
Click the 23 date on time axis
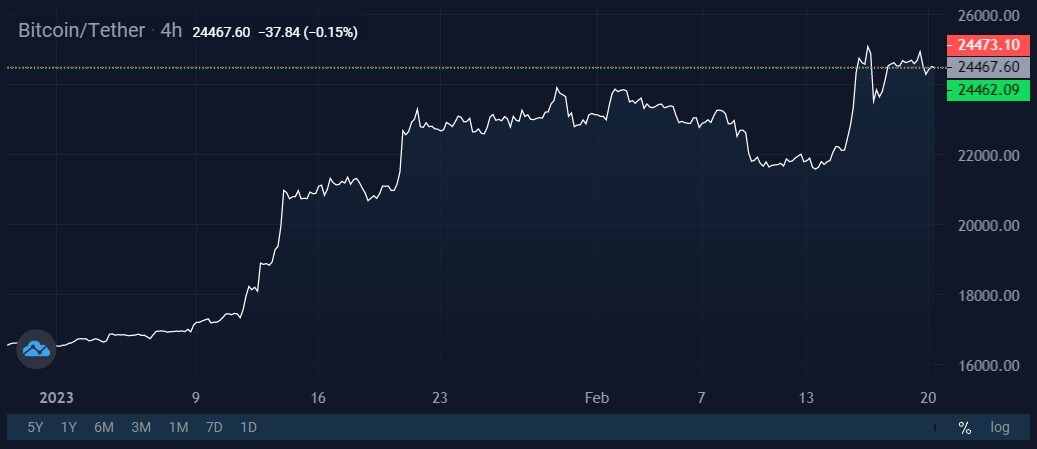tap(440, 398)
